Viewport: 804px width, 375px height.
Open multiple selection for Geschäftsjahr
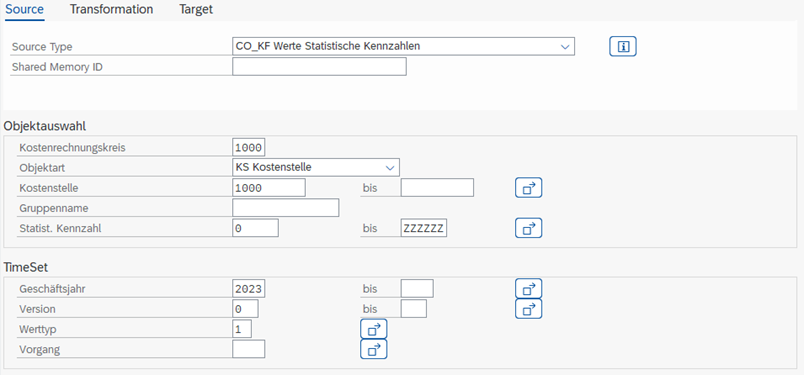tap(528, 289)
